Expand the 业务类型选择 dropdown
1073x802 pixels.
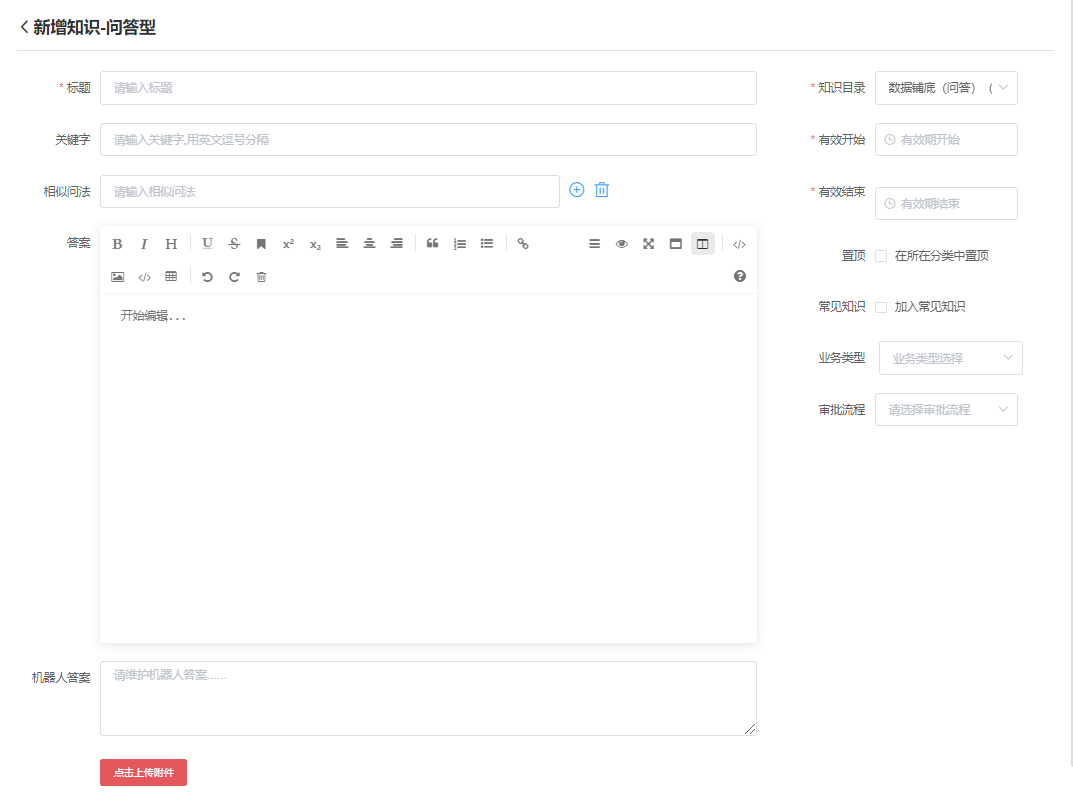coord(951,358)
